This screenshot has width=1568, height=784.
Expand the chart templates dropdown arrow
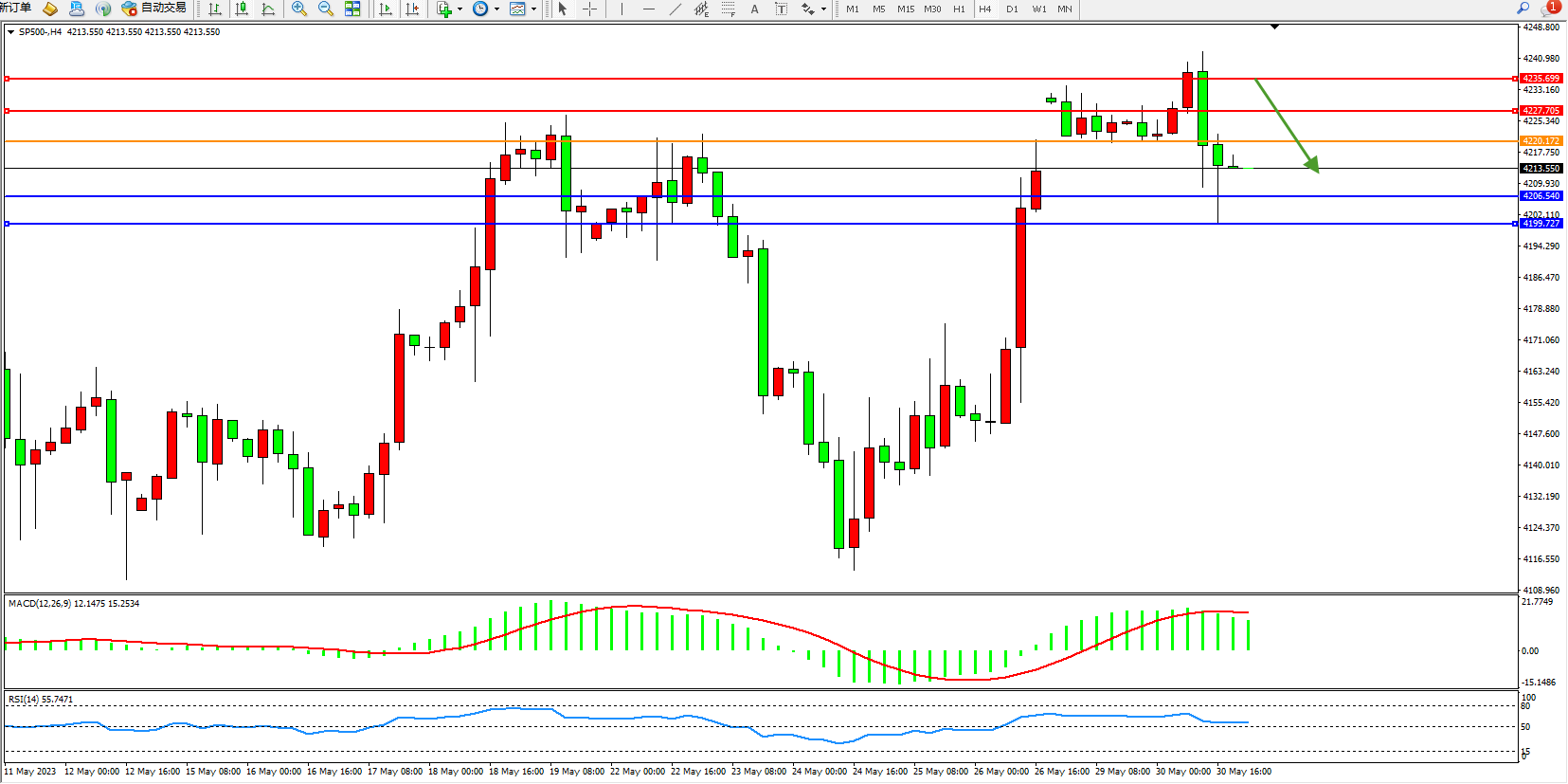(534, 9)
